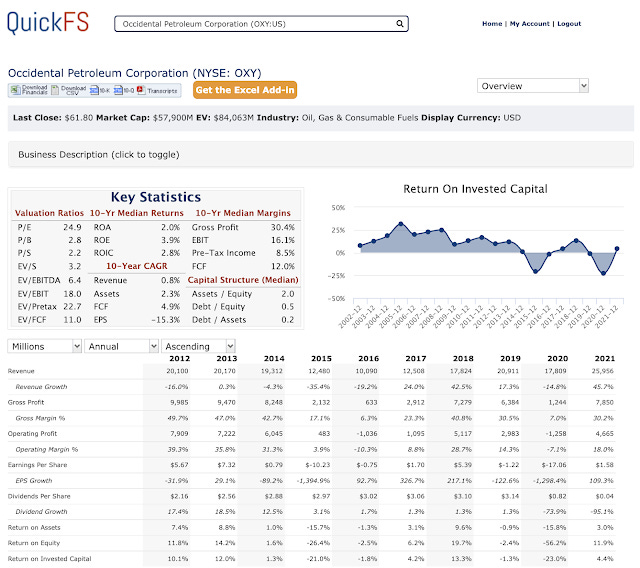Toggle the Business Description section
Image resolution: width=640 pixels, height=568 pixels.
point(321,155)
